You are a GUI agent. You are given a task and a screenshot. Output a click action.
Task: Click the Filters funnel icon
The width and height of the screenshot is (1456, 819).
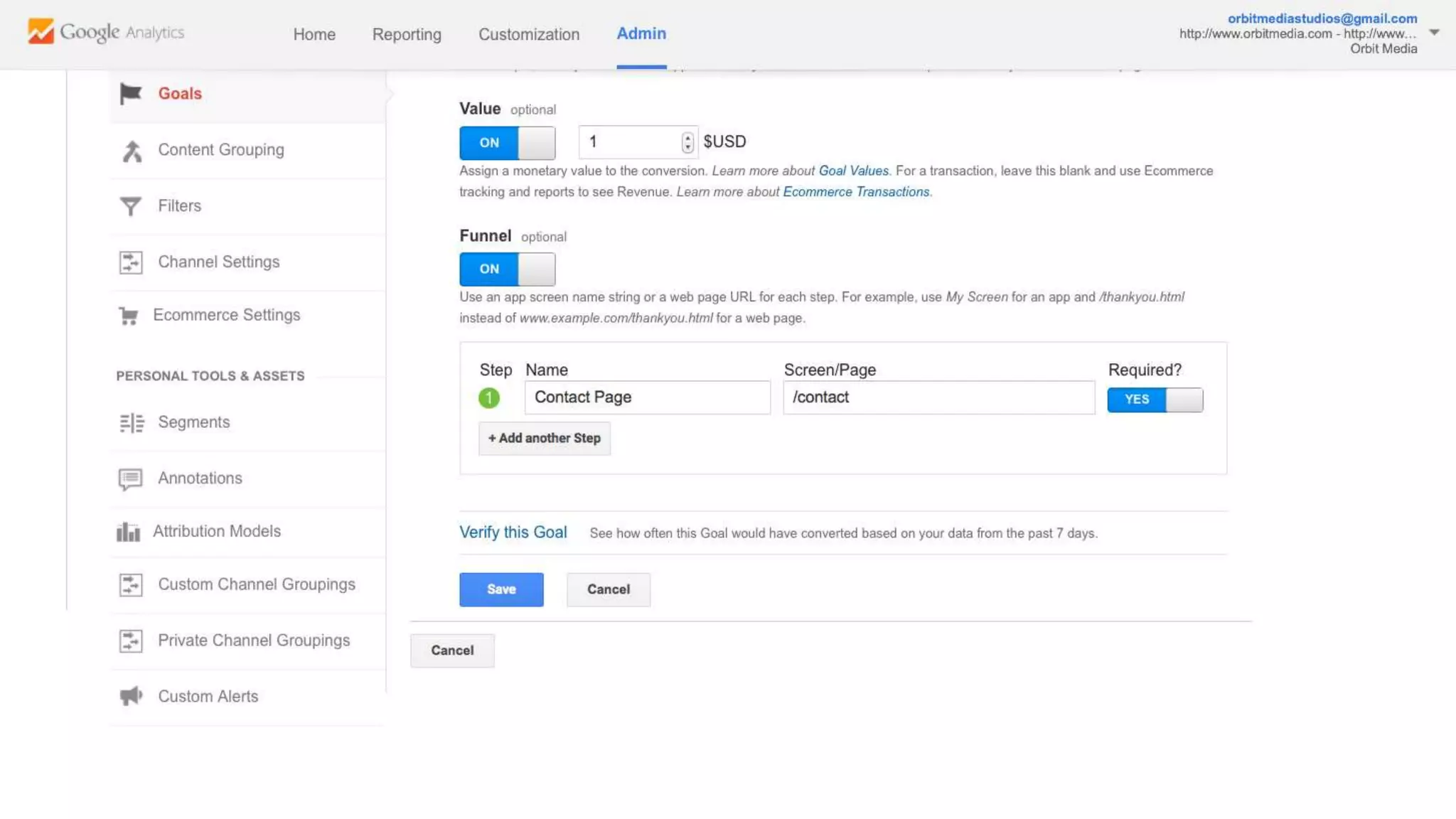click(131, 206)
